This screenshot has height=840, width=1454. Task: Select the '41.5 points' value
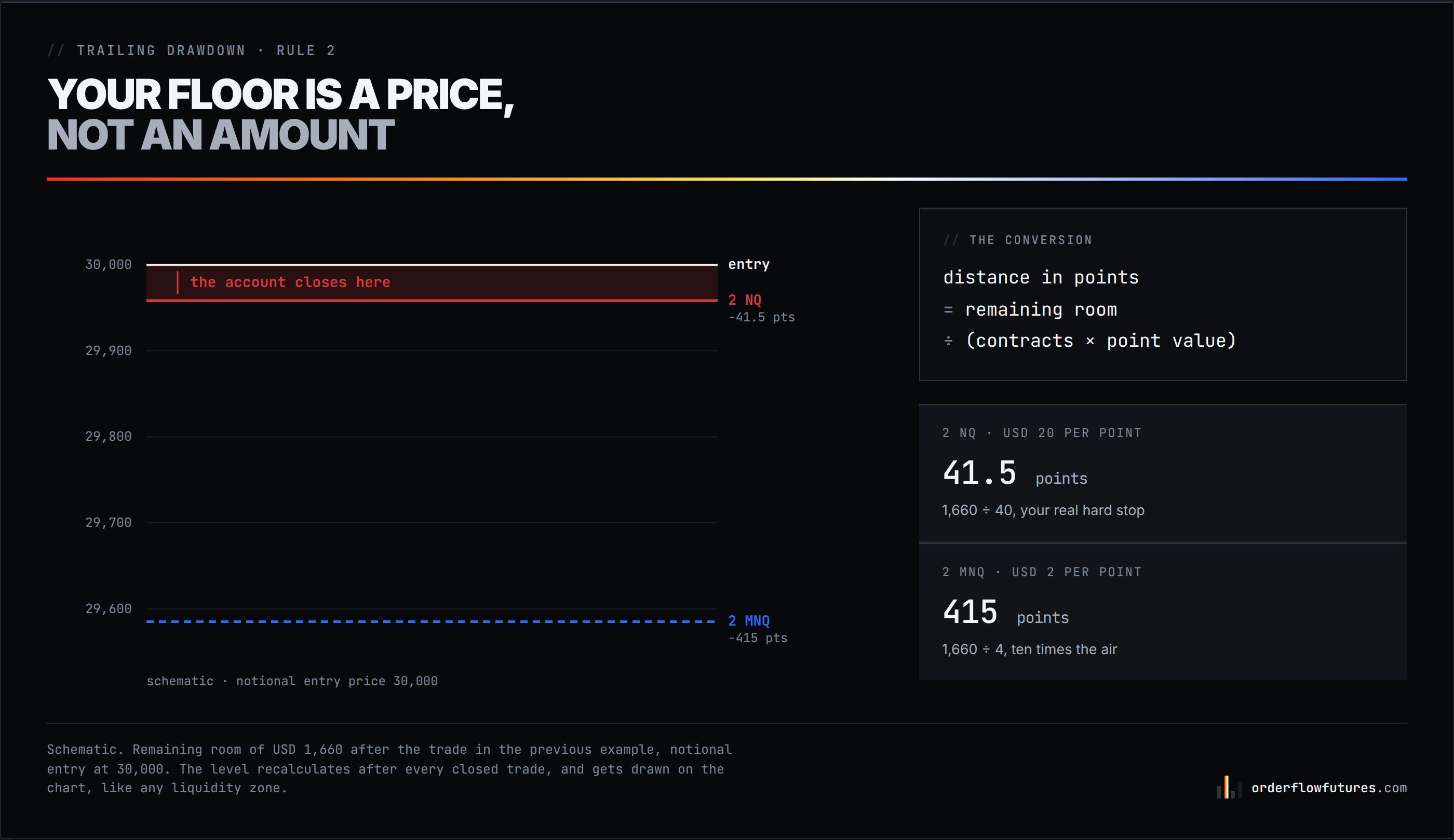[1015, 473]
